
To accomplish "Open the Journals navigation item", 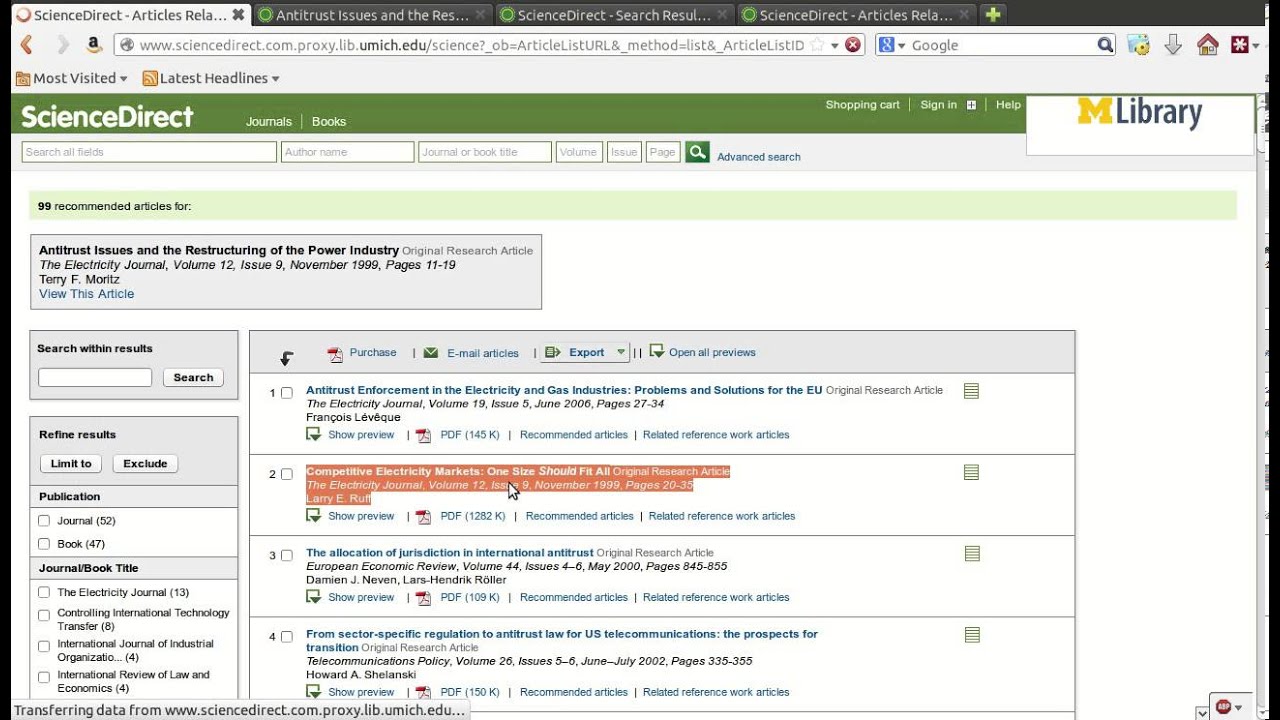I will pos(269,122).
